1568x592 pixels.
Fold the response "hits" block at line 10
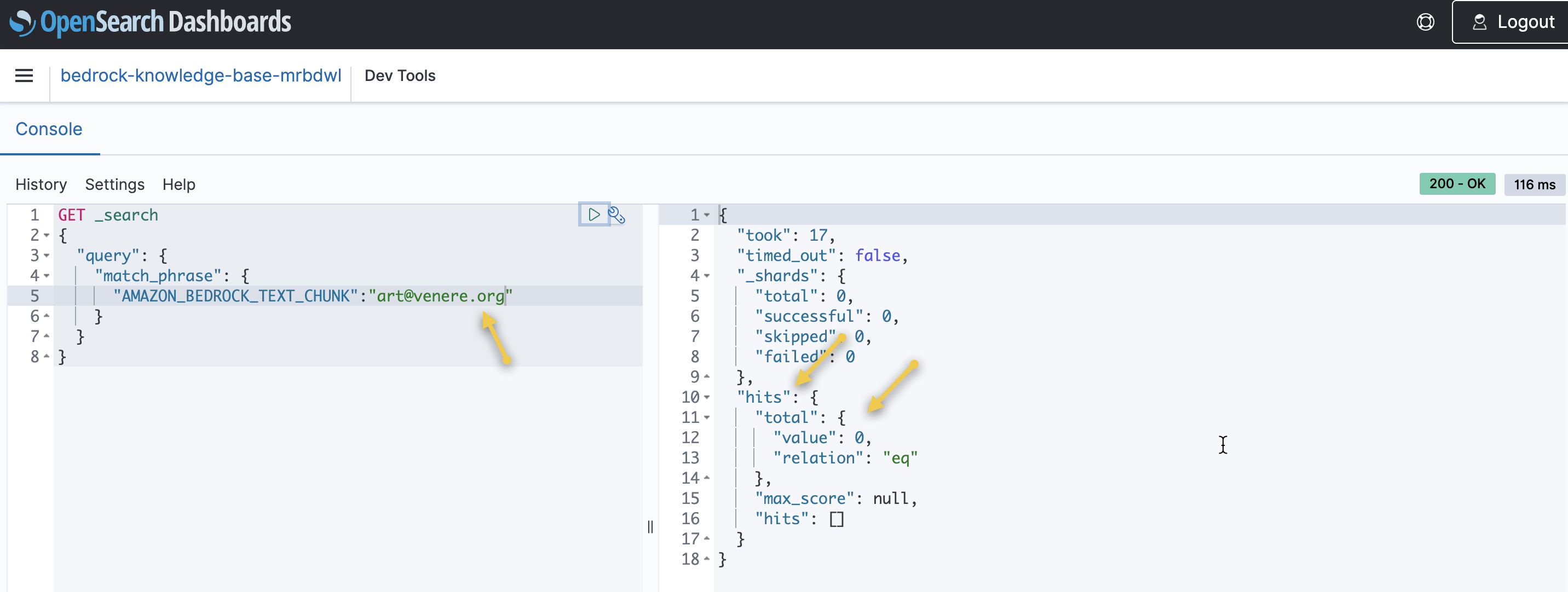(707, 397)
